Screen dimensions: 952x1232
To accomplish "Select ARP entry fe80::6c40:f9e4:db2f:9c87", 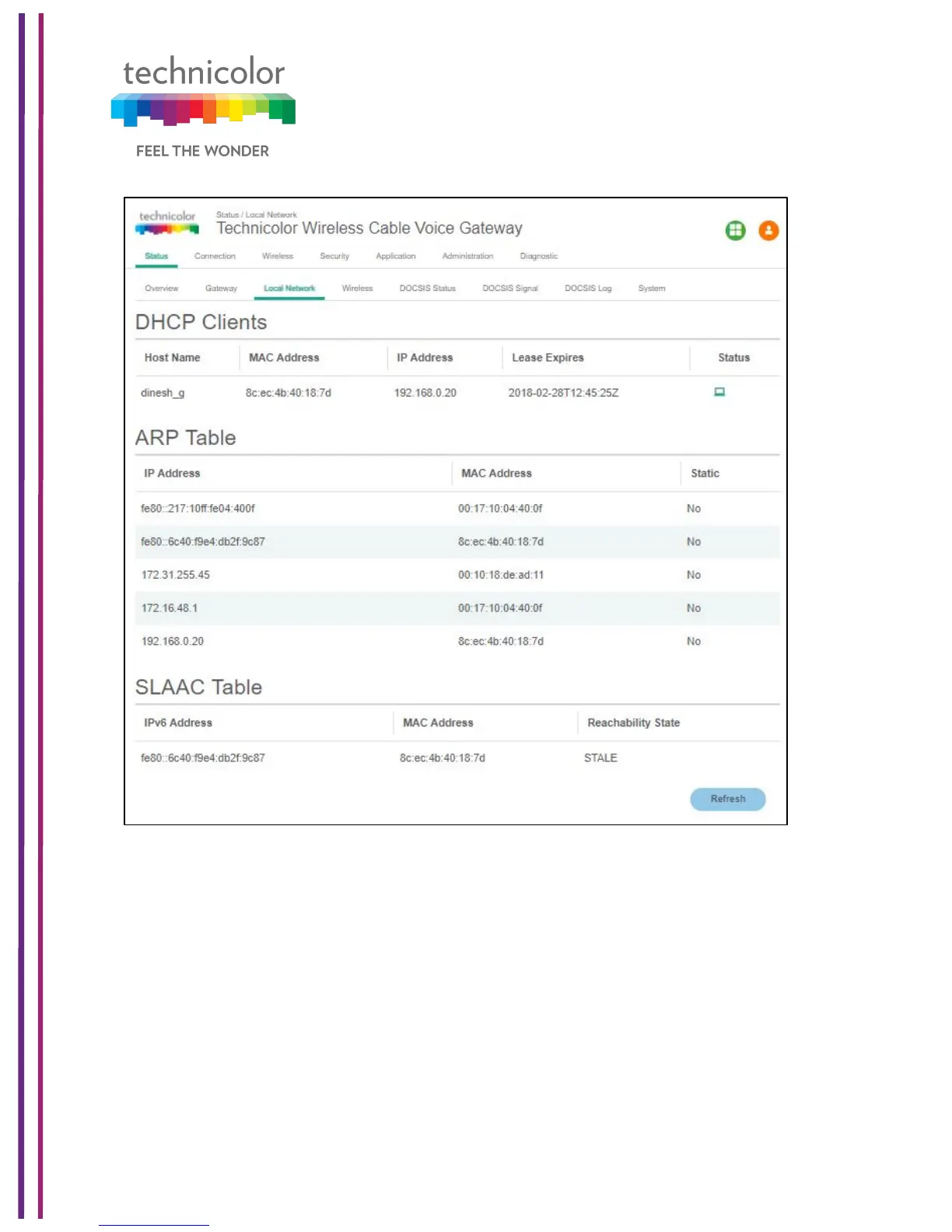I will pyautogui.click(x=203, y=542).
